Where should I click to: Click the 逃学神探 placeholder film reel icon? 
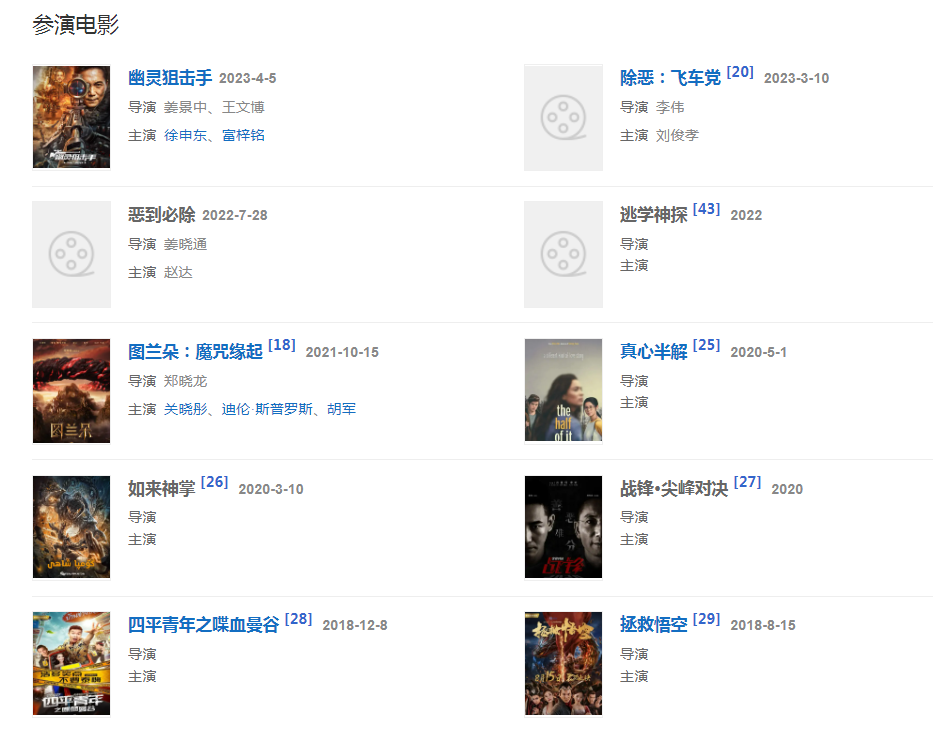(x=563, y=254)
